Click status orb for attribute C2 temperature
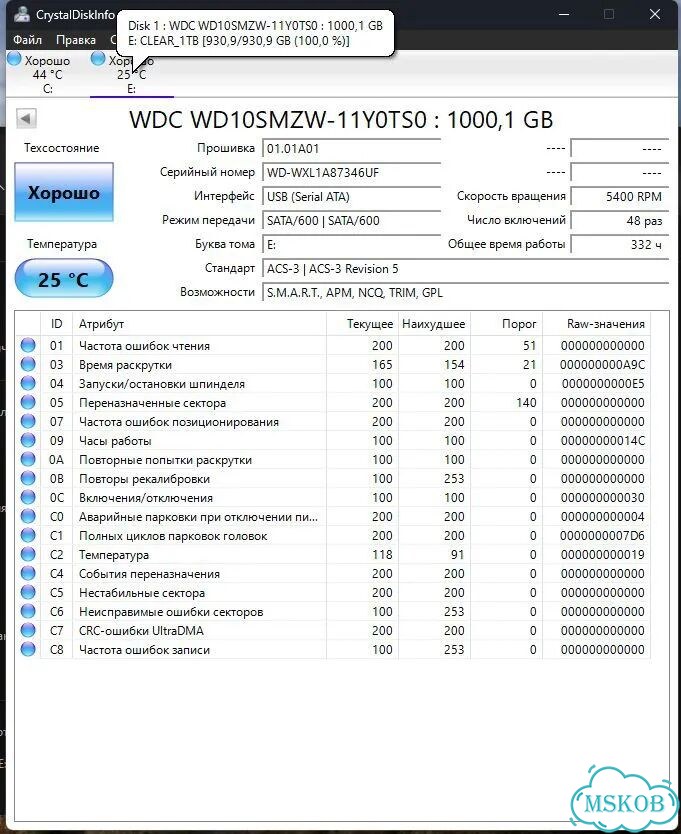Screen dimensions: 681x834 (x=28, y=554)
